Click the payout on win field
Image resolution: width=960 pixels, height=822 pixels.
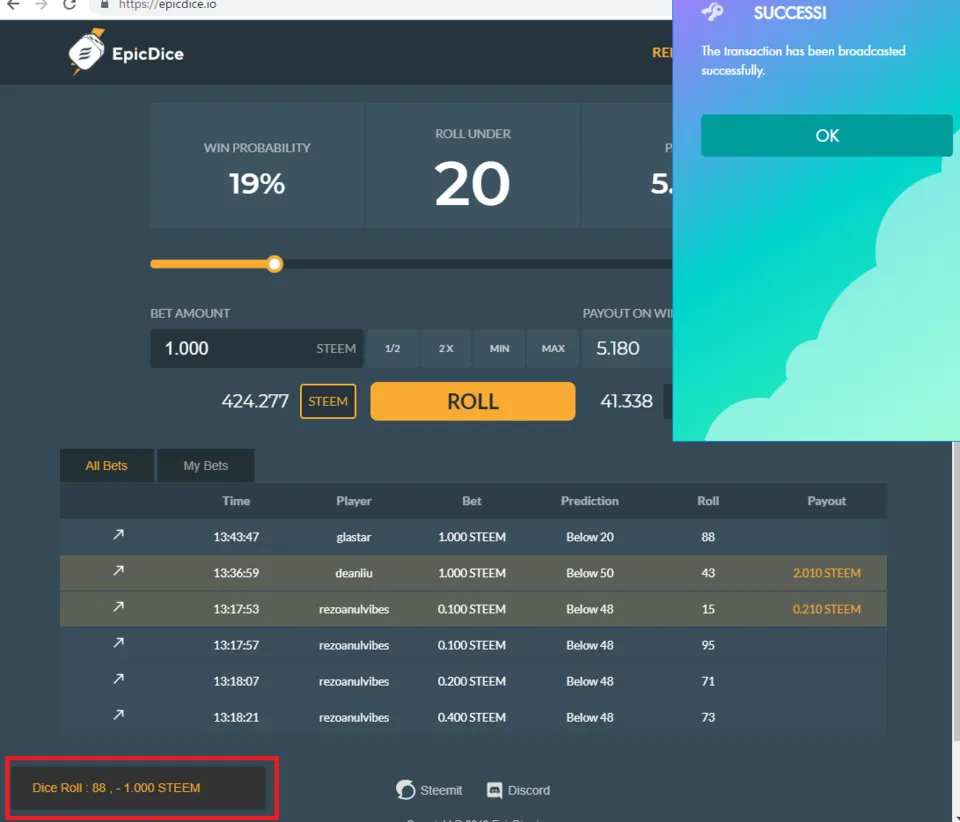tap(627, 348)
